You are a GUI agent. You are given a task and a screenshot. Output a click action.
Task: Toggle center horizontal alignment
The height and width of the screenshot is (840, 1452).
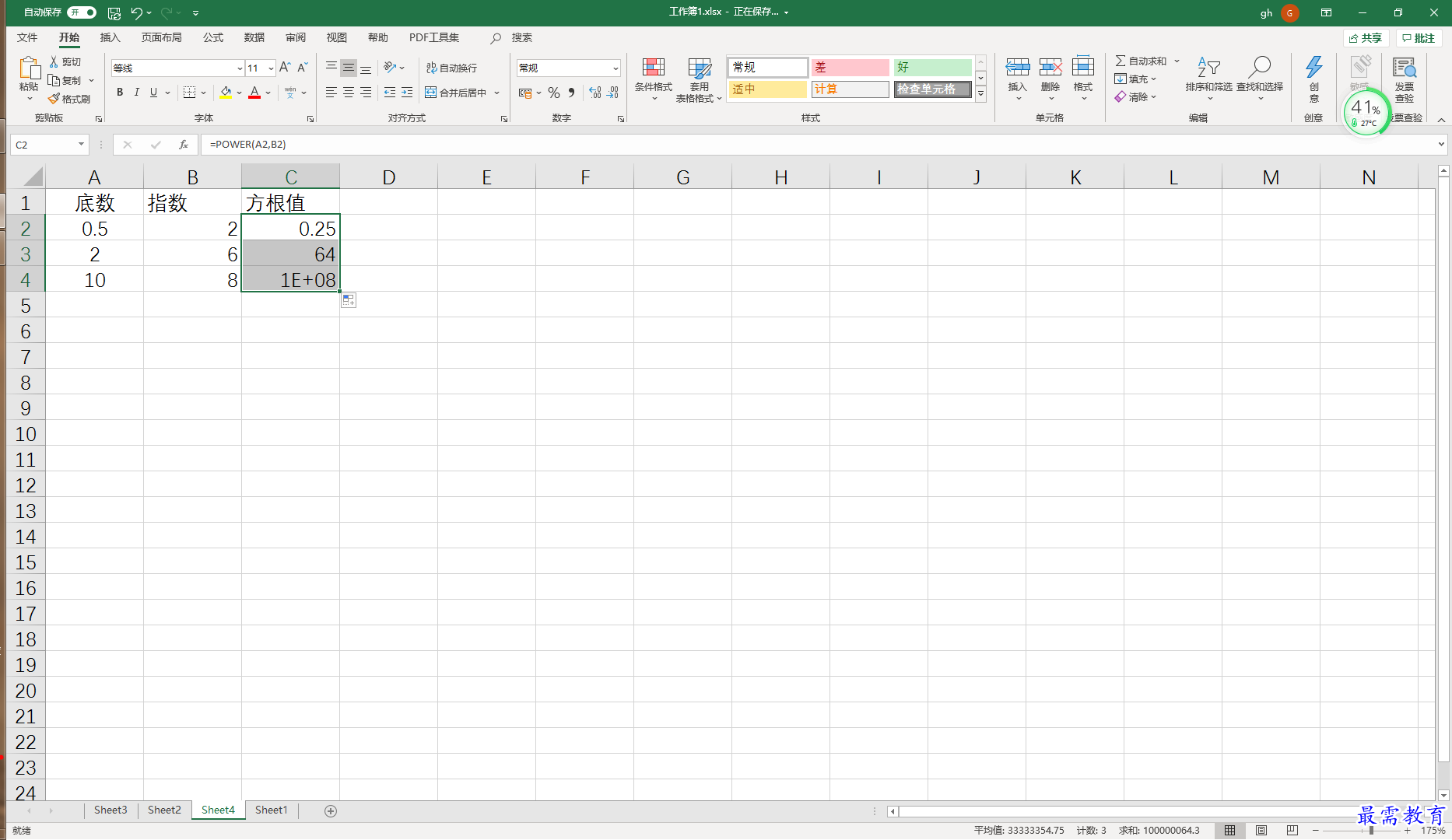(349, 93)
